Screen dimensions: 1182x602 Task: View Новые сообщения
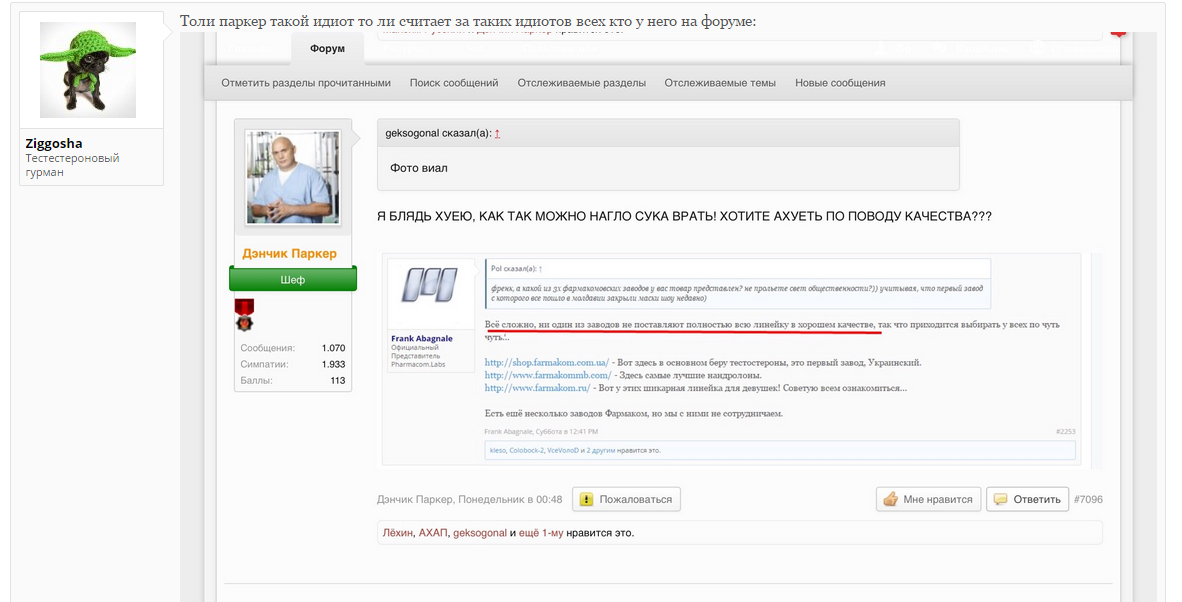pyautogui.click(x=840, y=83)
